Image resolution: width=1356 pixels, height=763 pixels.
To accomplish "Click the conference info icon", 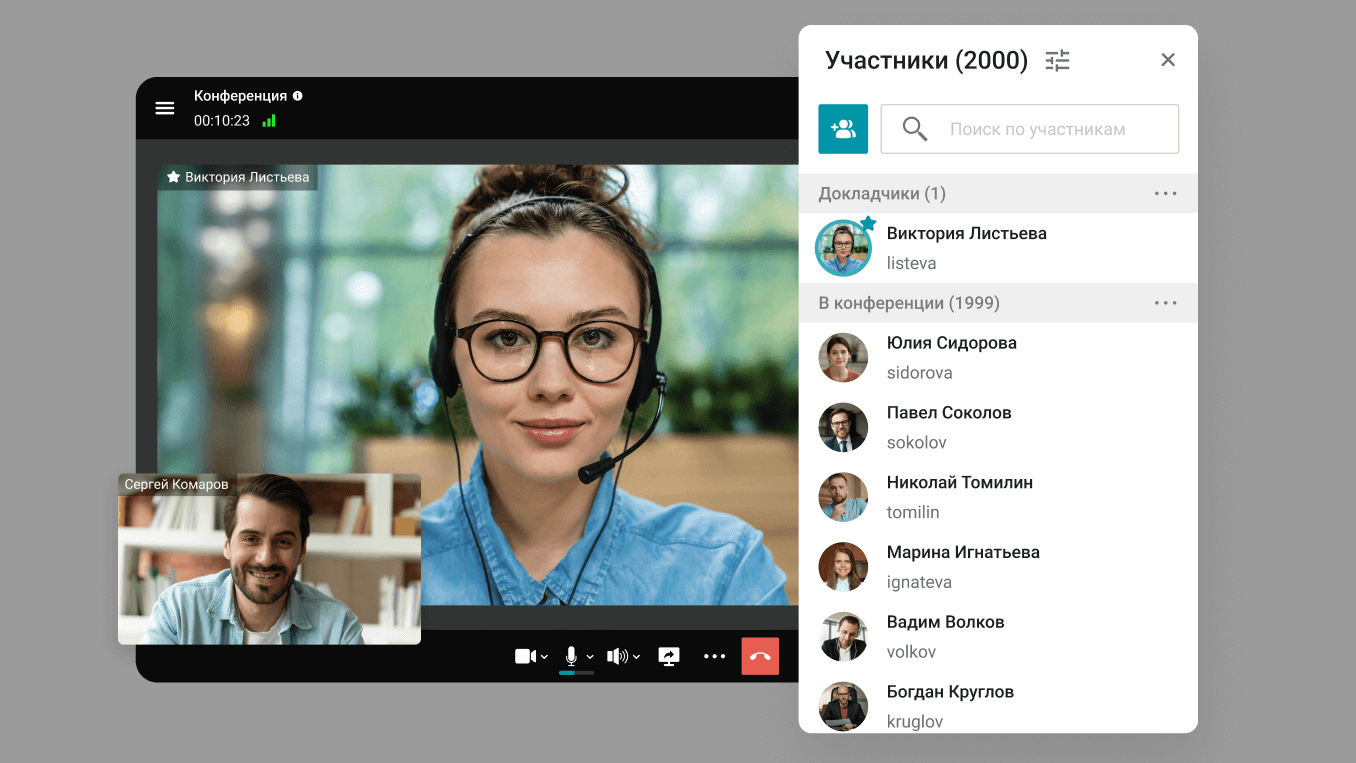I will pyautogui.click(x=297, y=96).
